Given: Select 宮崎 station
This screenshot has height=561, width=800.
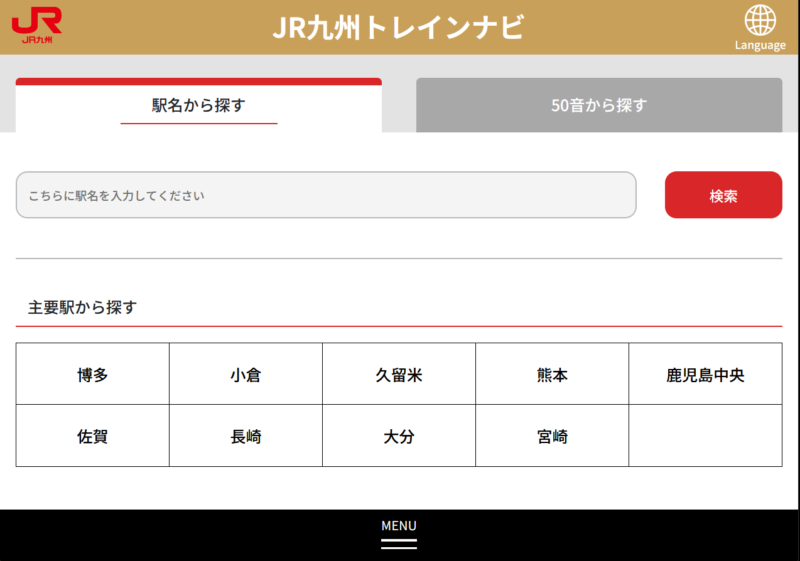Looking at the screenshot, I should [x=552, y=436].
